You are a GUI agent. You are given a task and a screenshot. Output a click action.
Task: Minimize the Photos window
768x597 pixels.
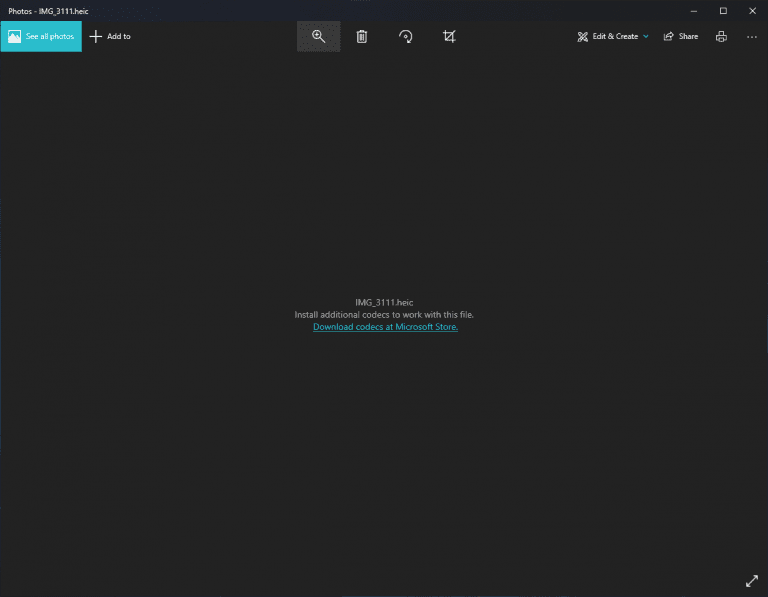[x=694, y=11]
